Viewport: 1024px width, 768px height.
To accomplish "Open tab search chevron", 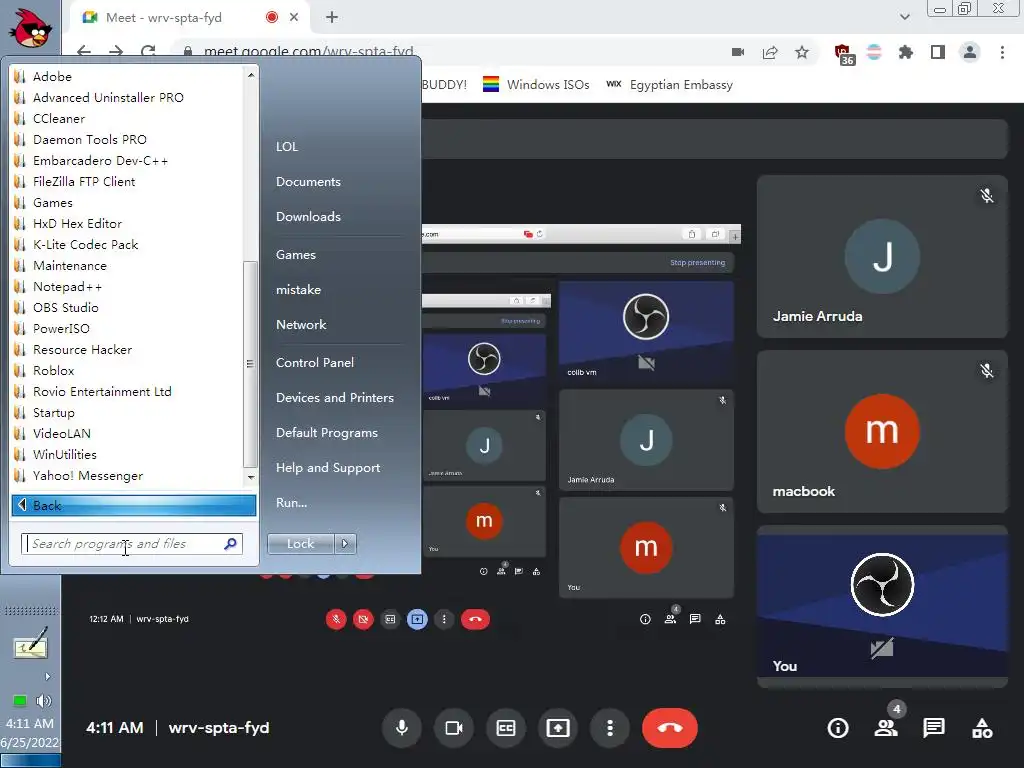I will (x=904, y=17).
